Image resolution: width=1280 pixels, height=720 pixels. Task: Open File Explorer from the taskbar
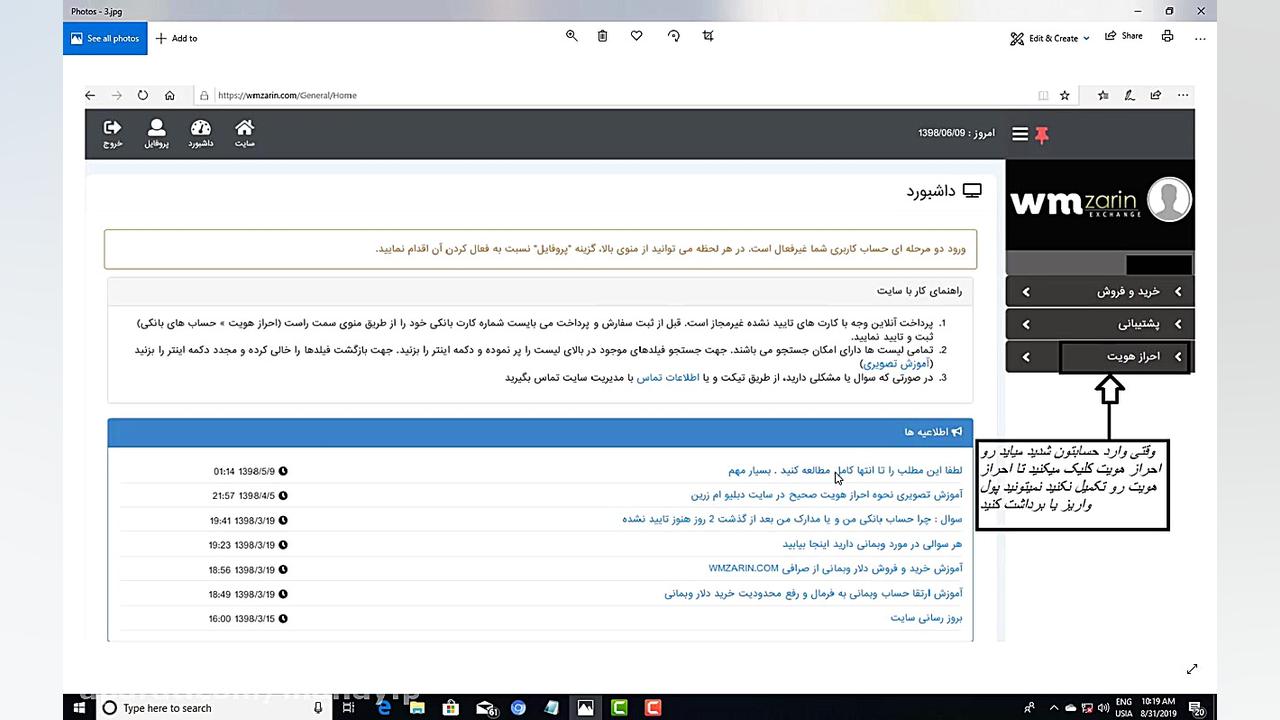coord(417,708)
